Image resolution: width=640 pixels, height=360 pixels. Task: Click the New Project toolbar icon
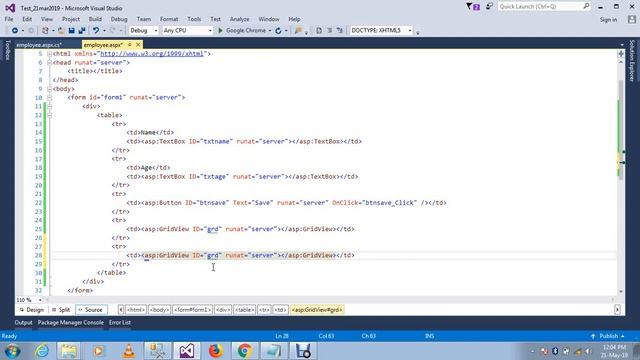(45, 31)
